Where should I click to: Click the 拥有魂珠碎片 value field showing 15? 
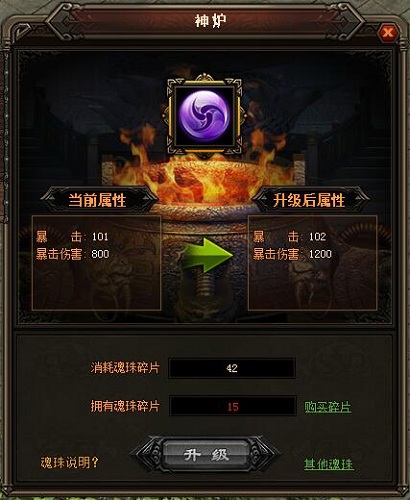tap(232, 406)
